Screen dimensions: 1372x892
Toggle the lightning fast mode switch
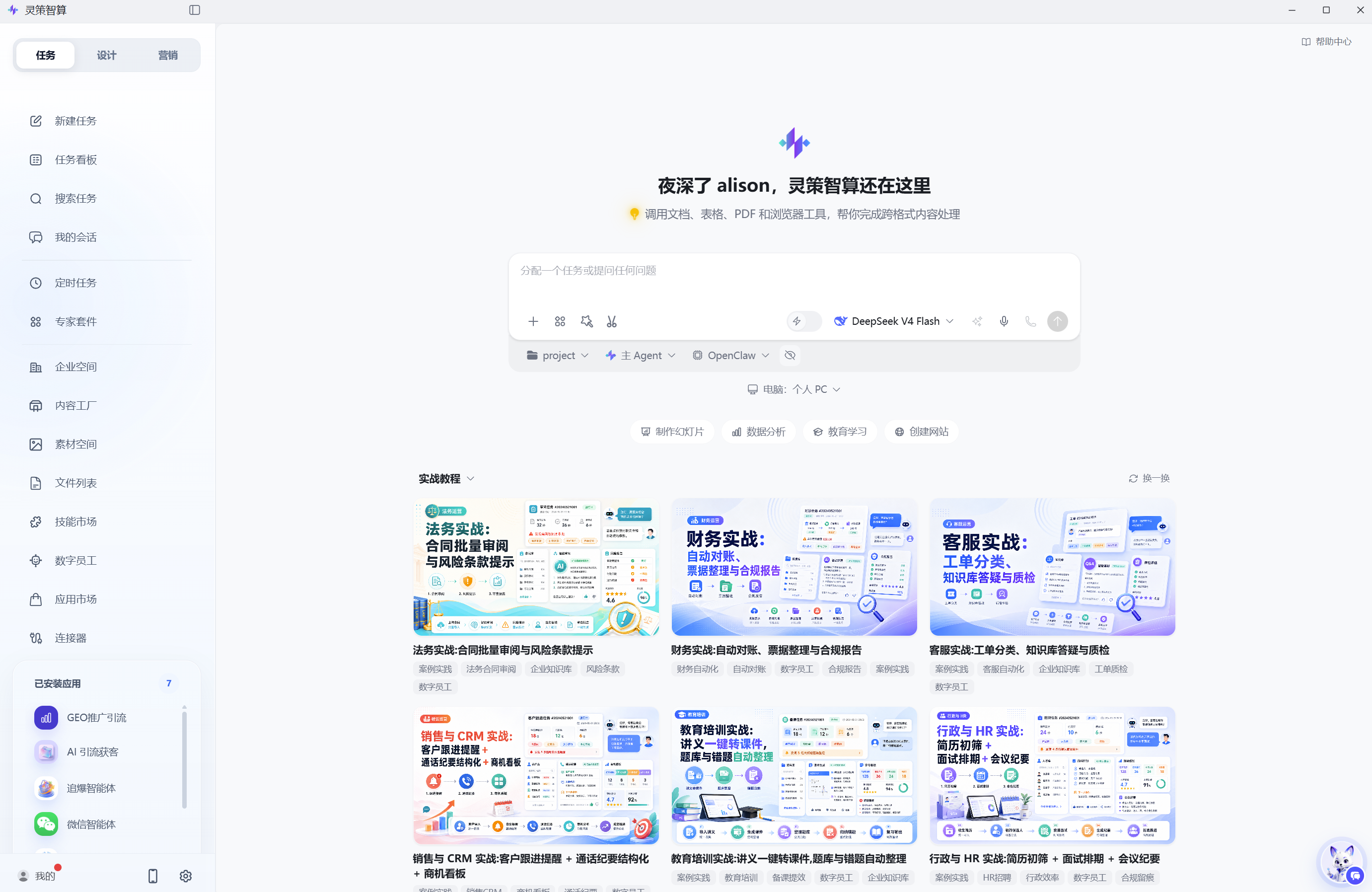pos(804,321)
